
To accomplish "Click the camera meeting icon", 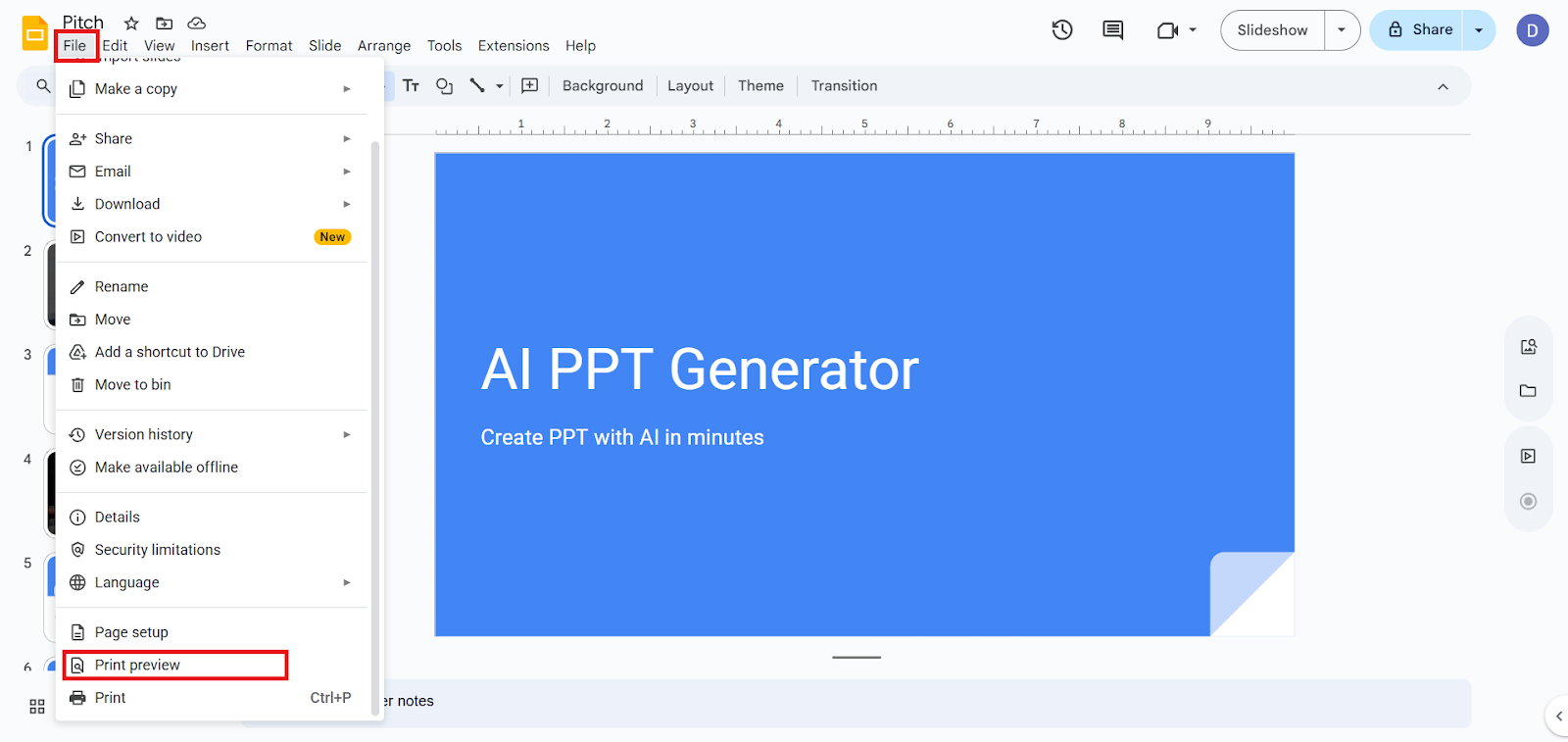I will [x=1167, y=30].
